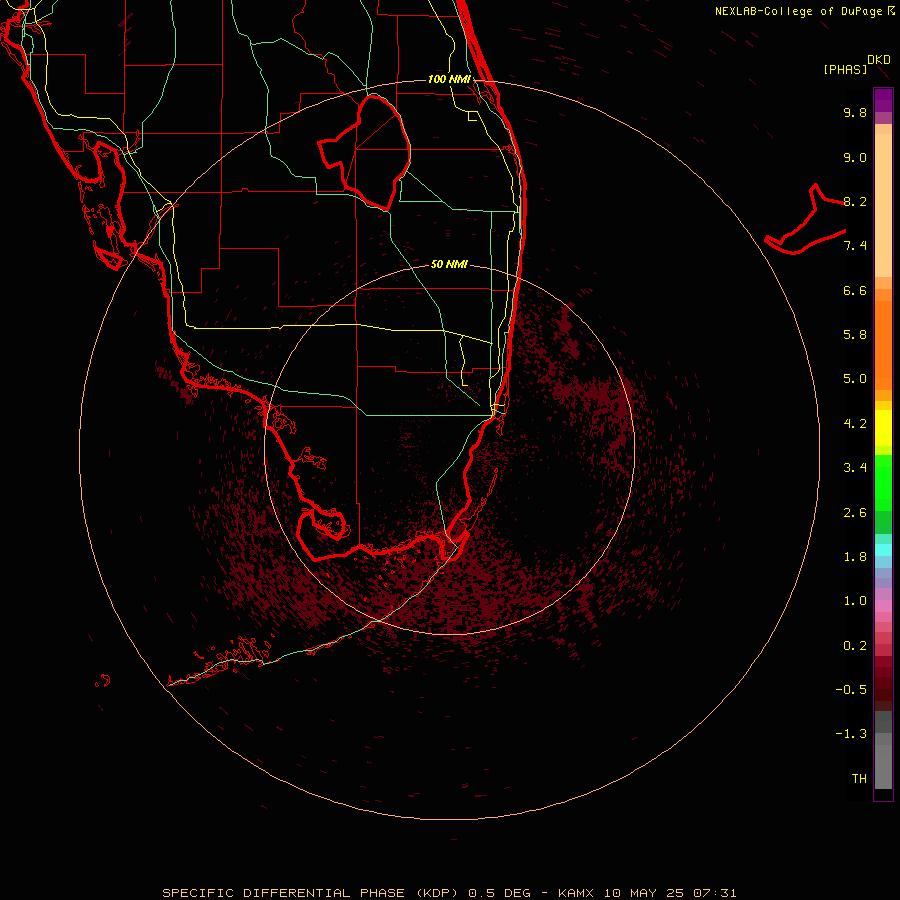Click the Lake Okeechobee red outline
The height and width of the screenshot is (900, 900).
(364, 152)
